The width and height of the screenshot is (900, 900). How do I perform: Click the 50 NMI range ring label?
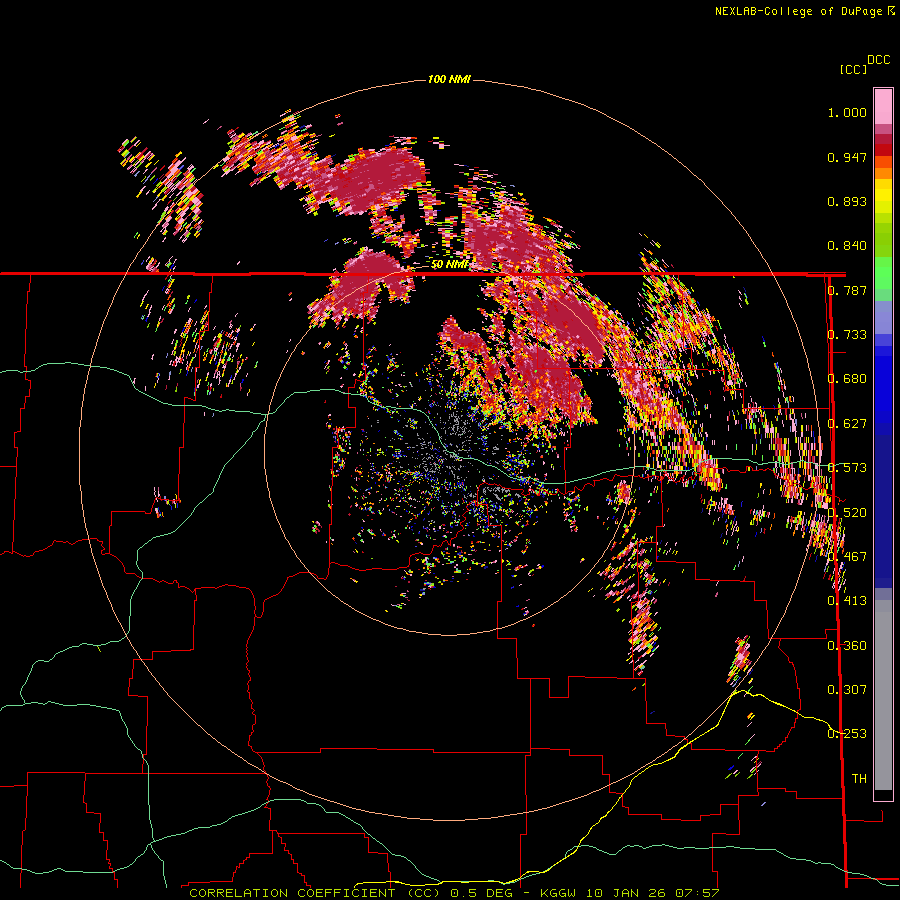pos(449,265)
